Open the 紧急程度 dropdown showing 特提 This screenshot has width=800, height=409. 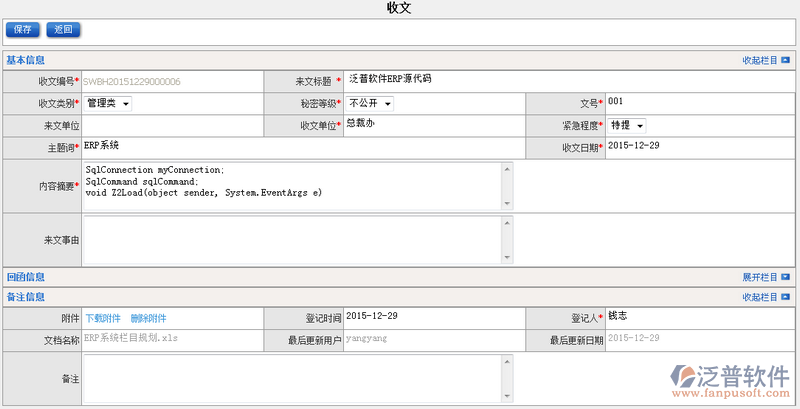(627, 125)
